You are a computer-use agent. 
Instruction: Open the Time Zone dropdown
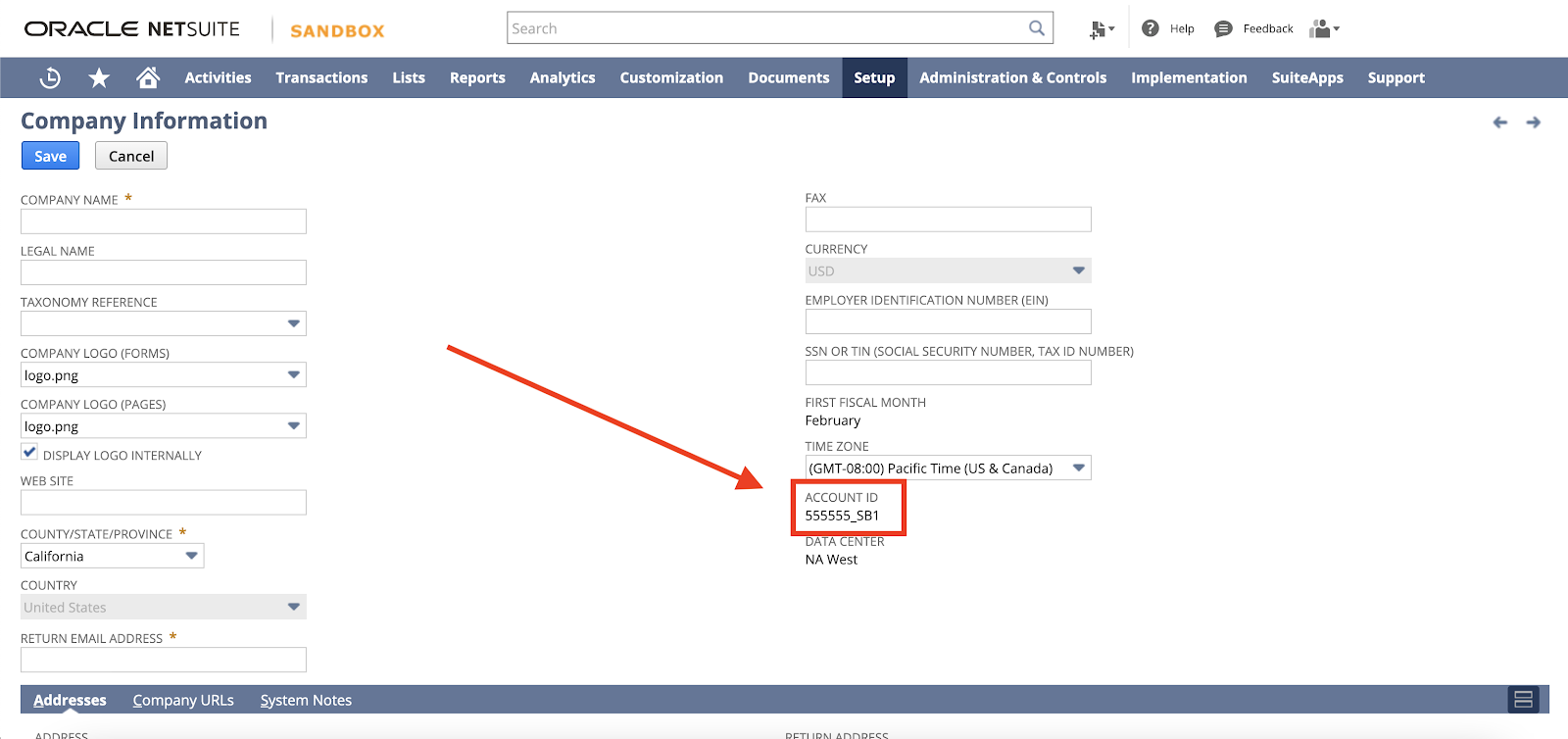point(1078,468)
